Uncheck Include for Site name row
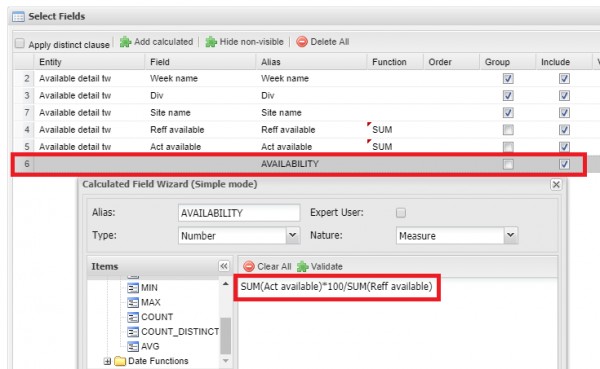Screen dimensions: 600x369 (x=564, y=113)
